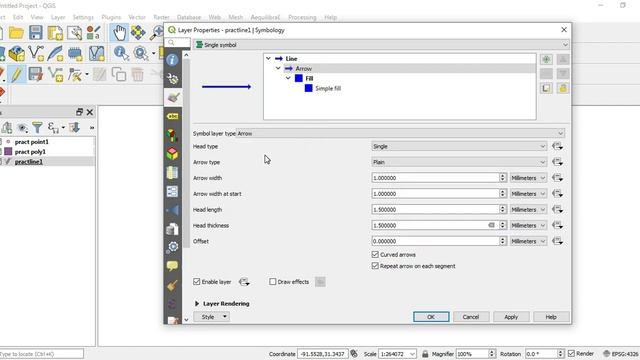Open Arrow width unit Millimeters dropdown
The height and width of the screenshot is (360, 640).
[x=528, y=178]
